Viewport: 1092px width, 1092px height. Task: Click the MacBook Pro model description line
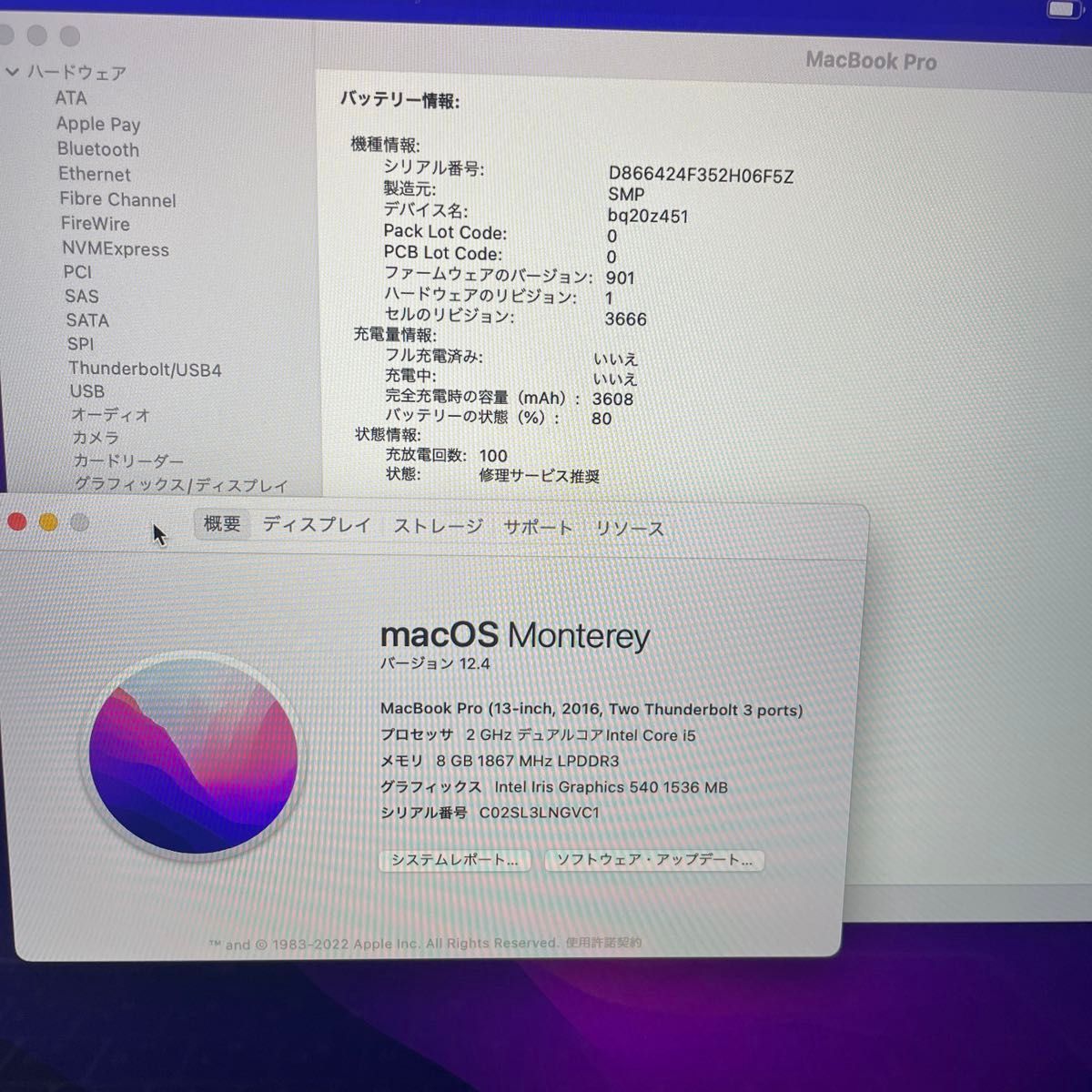point(591,710)
